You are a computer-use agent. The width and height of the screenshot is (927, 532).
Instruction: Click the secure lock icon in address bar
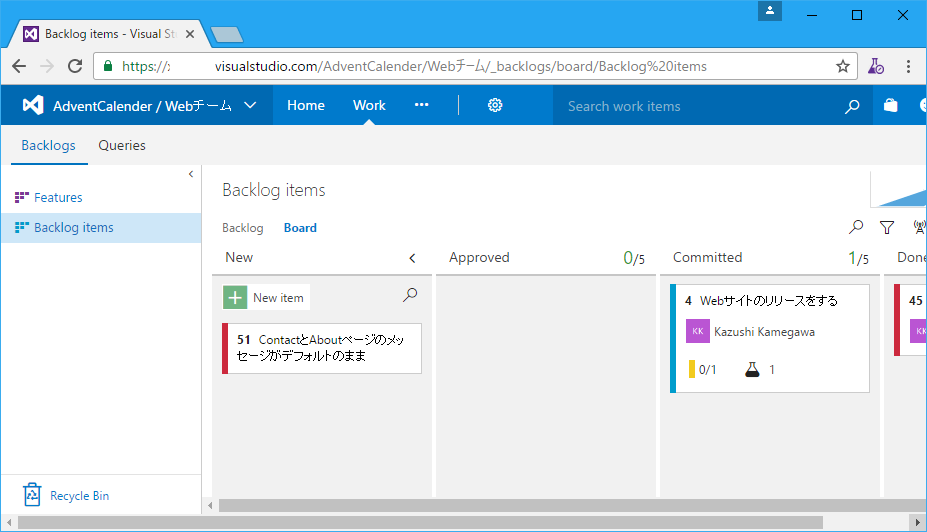(108, 66)
